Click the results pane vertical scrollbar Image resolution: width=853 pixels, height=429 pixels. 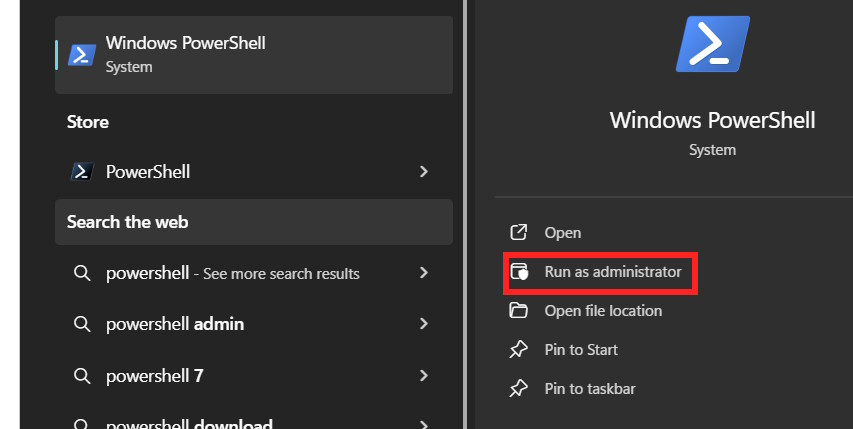[x=465, y=214]
